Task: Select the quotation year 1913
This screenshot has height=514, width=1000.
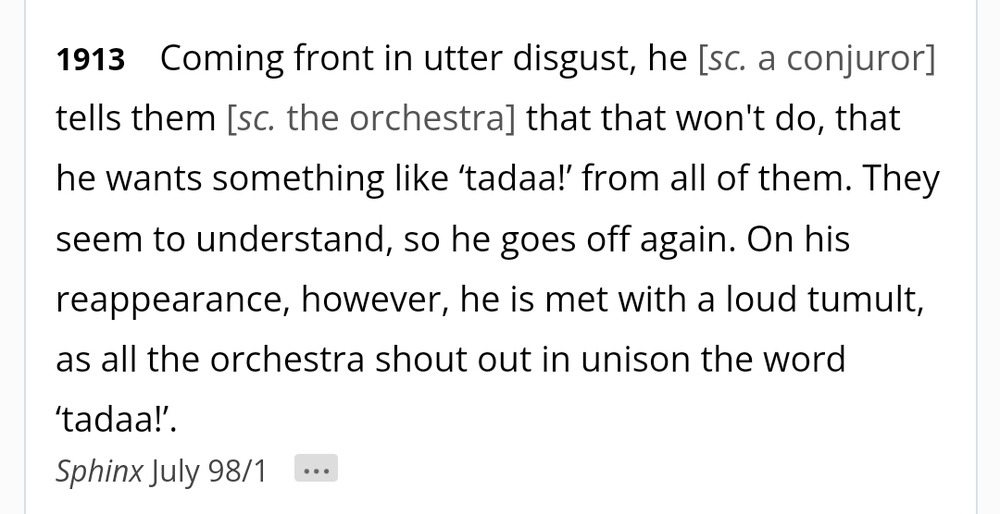Action: [90, 60]
